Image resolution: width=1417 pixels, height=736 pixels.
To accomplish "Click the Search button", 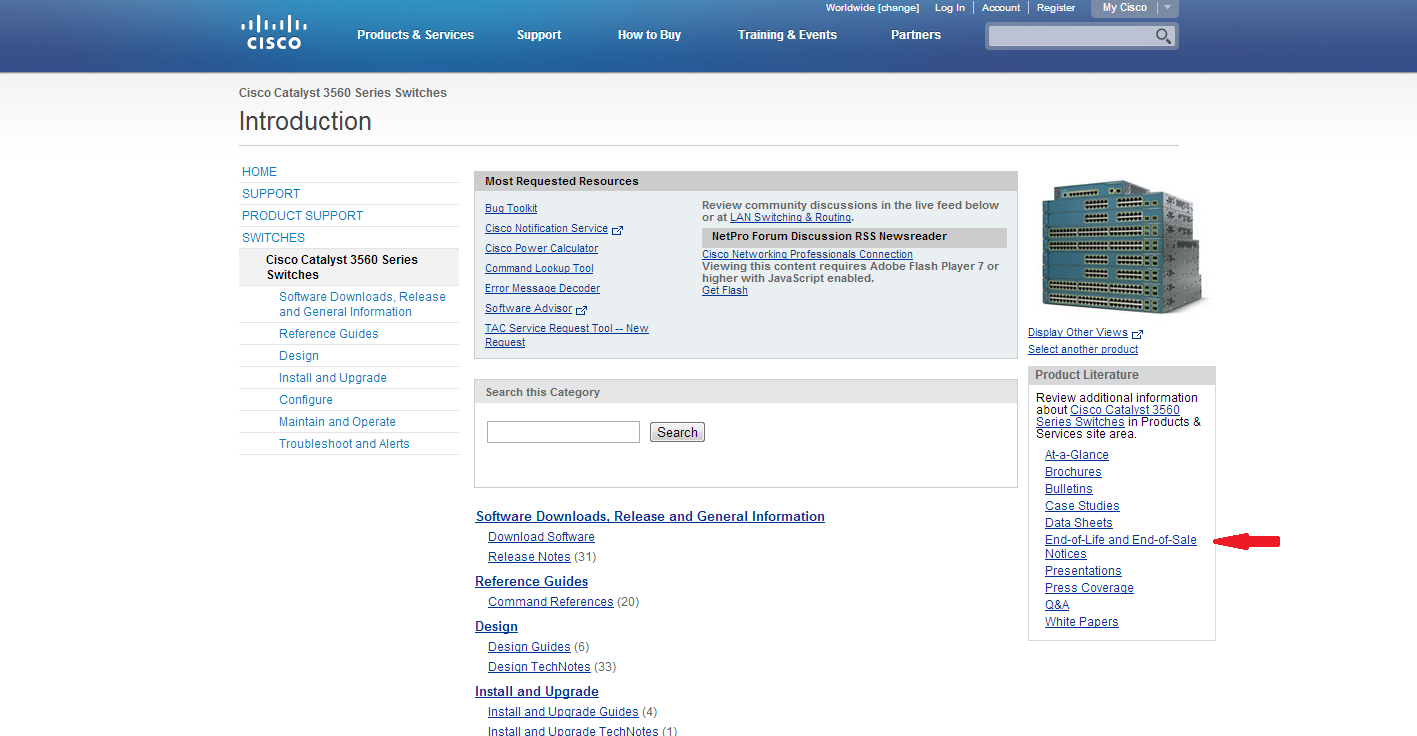I will 677,432.
